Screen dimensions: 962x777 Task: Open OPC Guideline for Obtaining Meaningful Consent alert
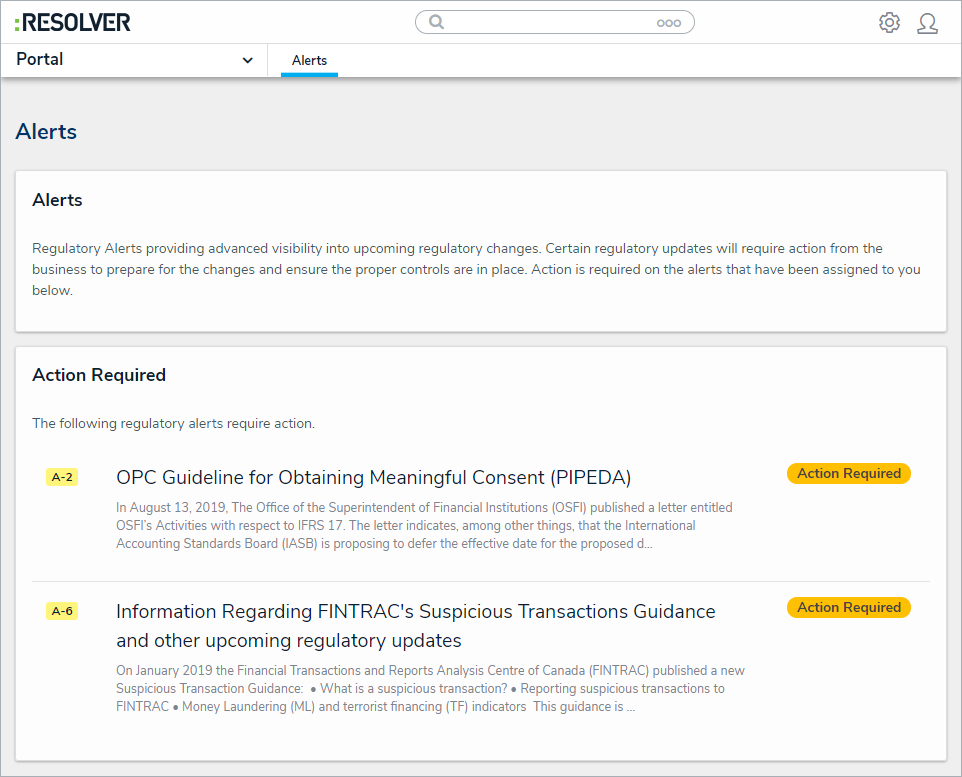374,477
